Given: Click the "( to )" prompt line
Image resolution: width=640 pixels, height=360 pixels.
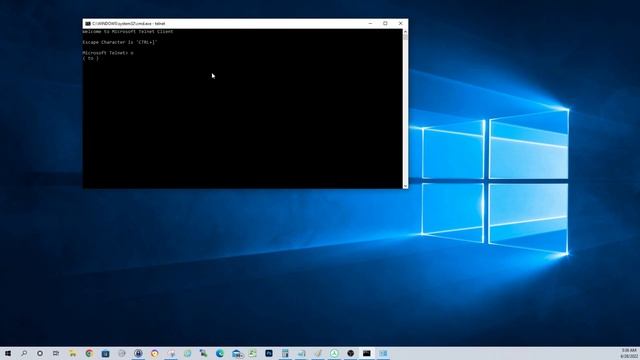Looking at the screenshot, I should coord(91,58).
